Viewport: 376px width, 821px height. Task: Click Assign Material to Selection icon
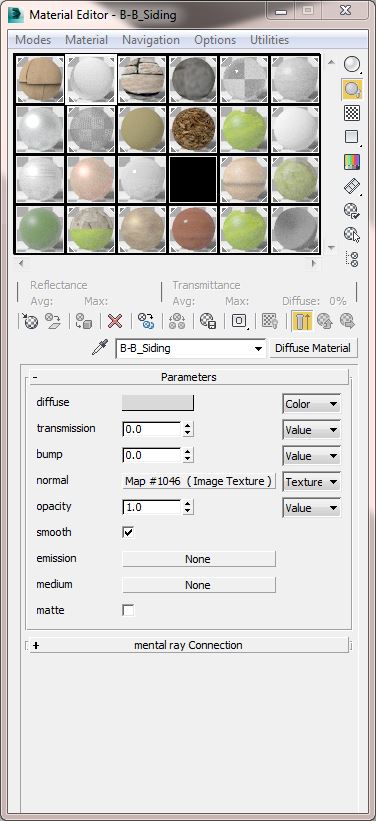84,321
